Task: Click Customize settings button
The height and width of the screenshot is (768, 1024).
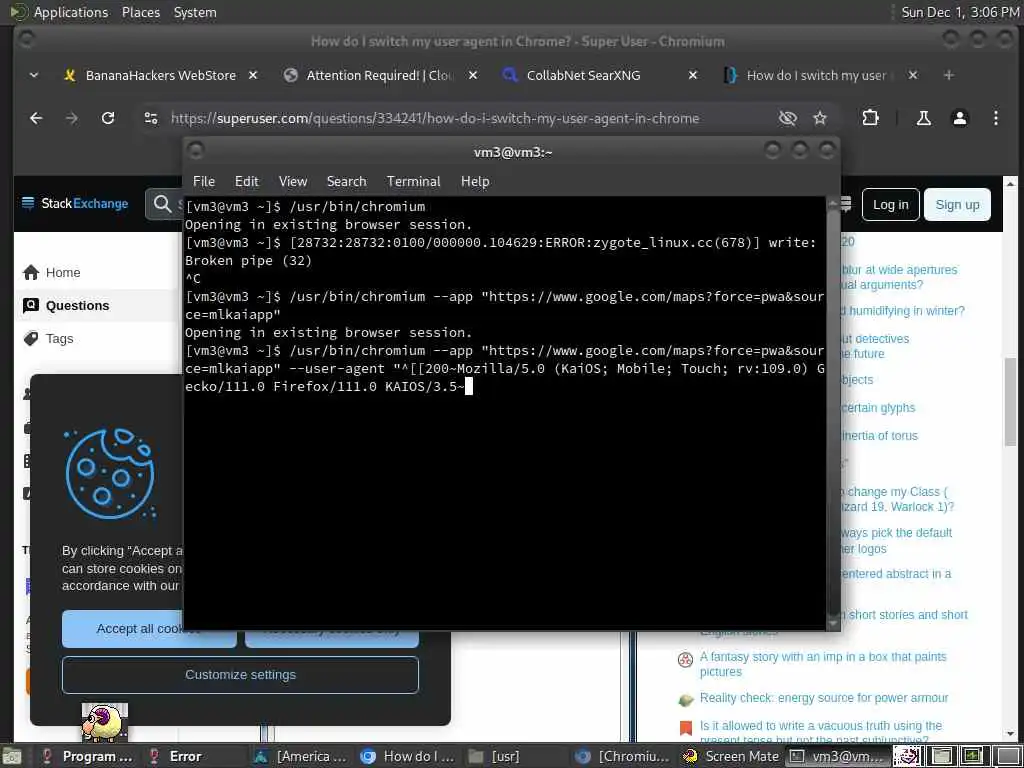Action: [240, 675]
